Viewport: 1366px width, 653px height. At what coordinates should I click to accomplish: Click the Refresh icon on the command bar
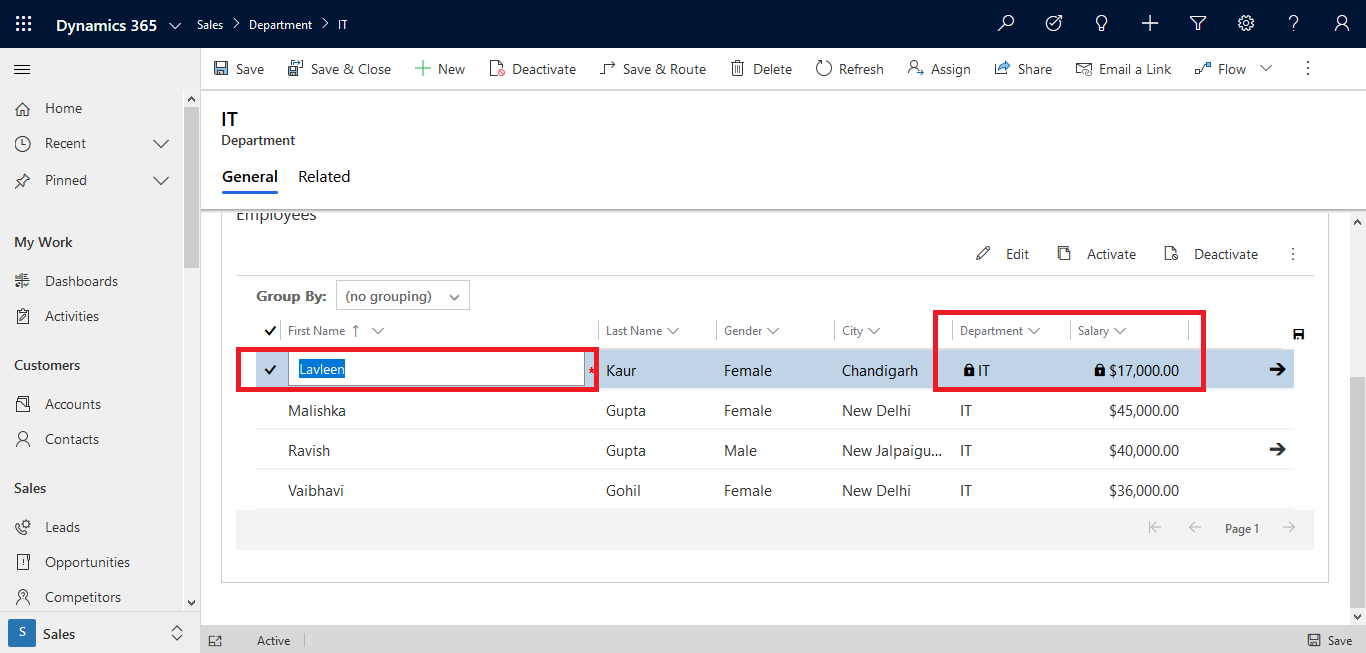pyautogui.click(x=823, y=68)
